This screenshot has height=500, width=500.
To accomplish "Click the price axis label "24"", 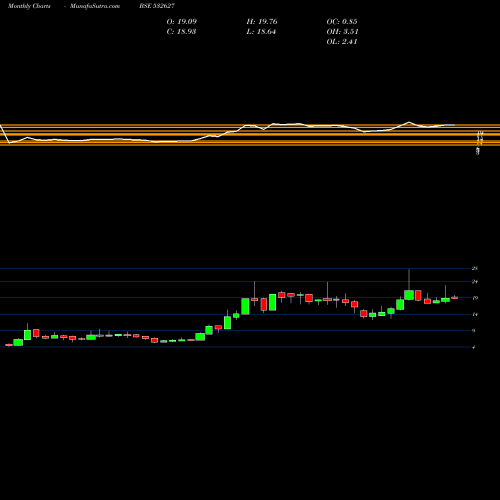I will point(475,282).
